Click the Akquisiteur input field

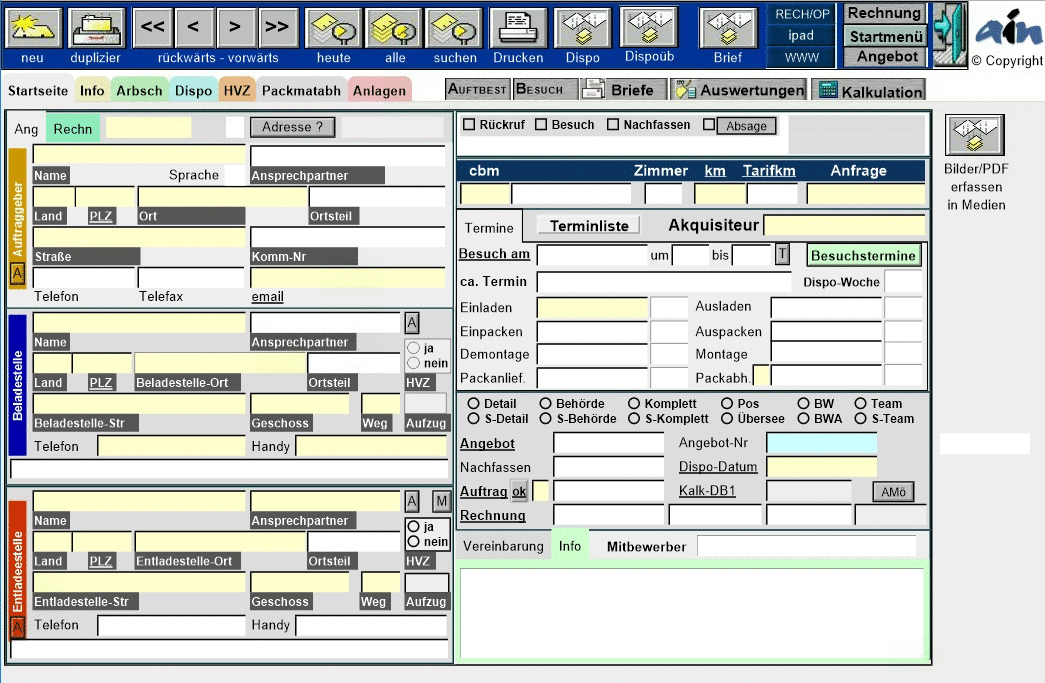tap(844, 225)
